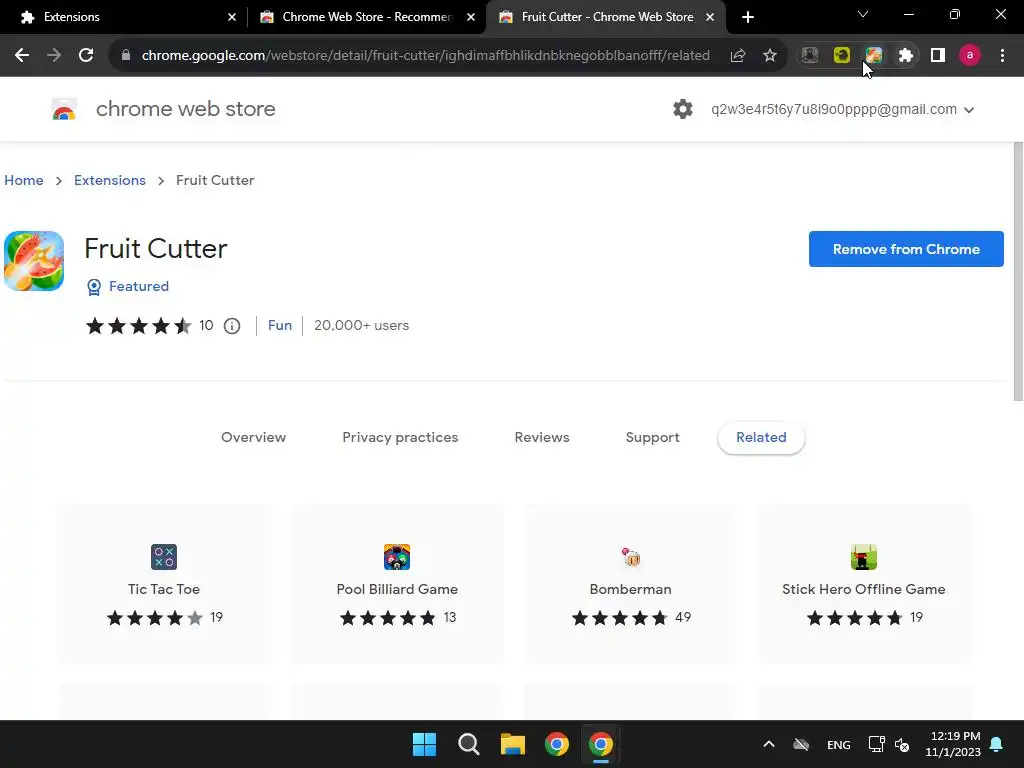
Task: Open Bomberman extension icon
Action: pyautogui.click(x=631, y=557)
